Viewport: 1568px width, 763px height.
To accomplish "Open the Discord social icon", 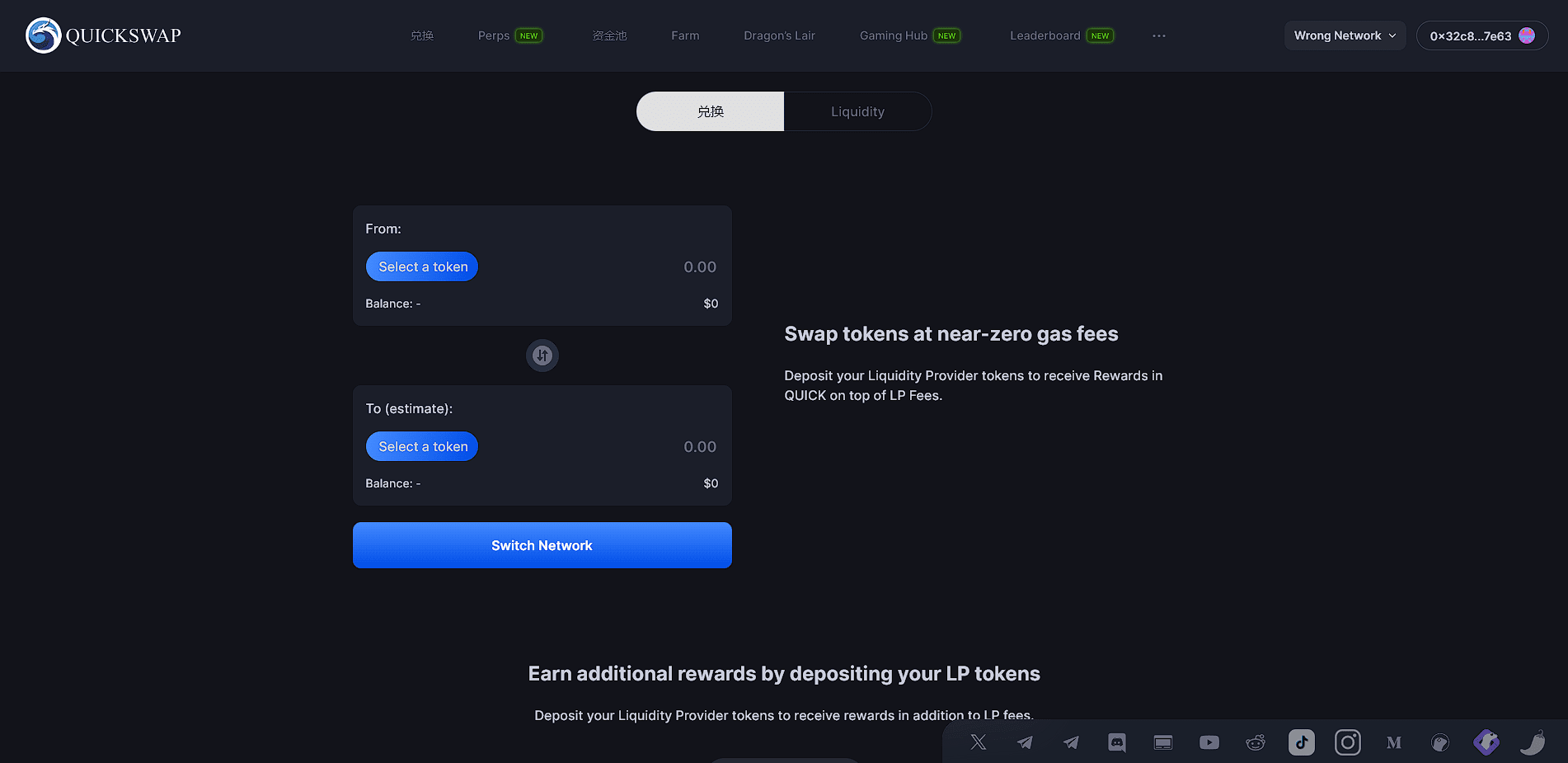I will pyautogui.click(x=1117, y=742).
